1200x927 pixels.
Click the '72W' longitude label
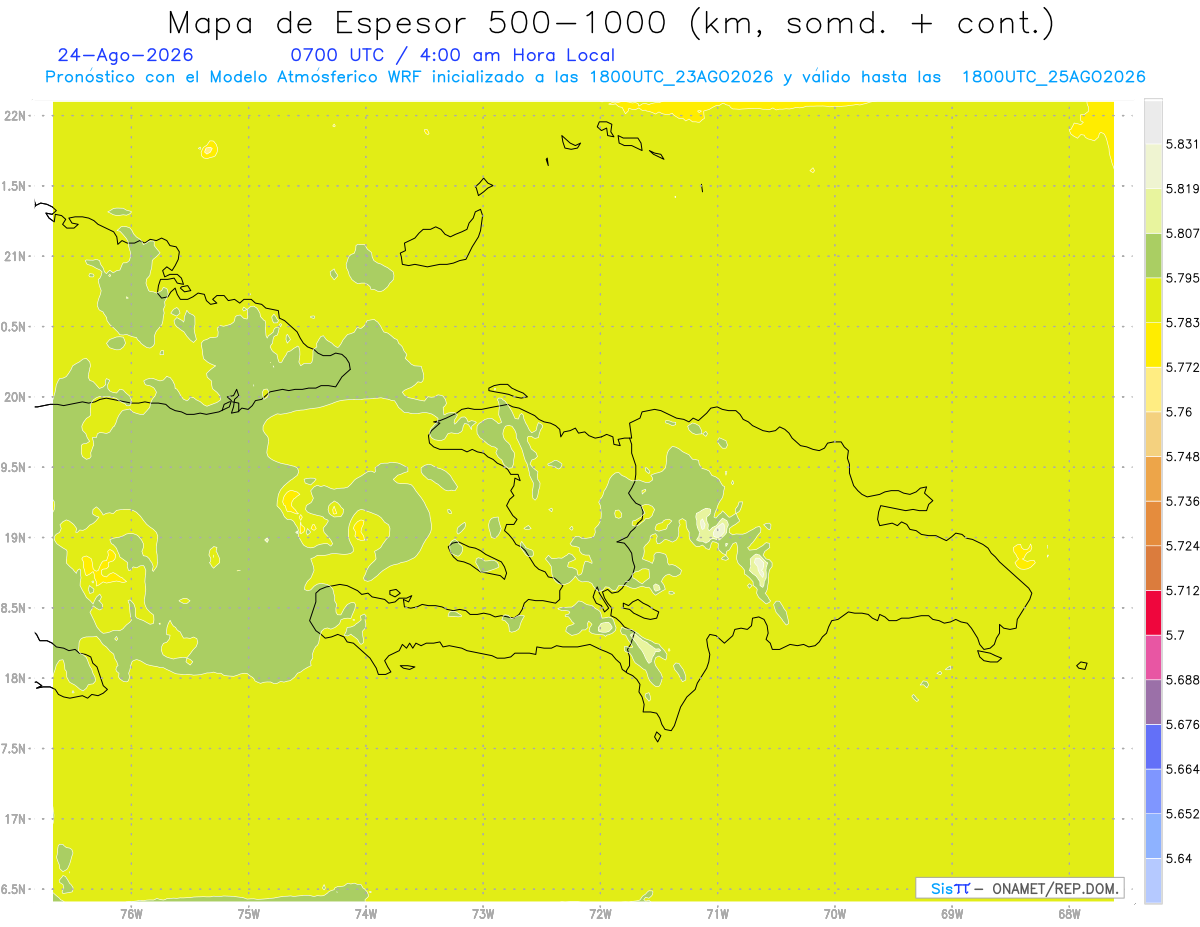tap(600, 914)
